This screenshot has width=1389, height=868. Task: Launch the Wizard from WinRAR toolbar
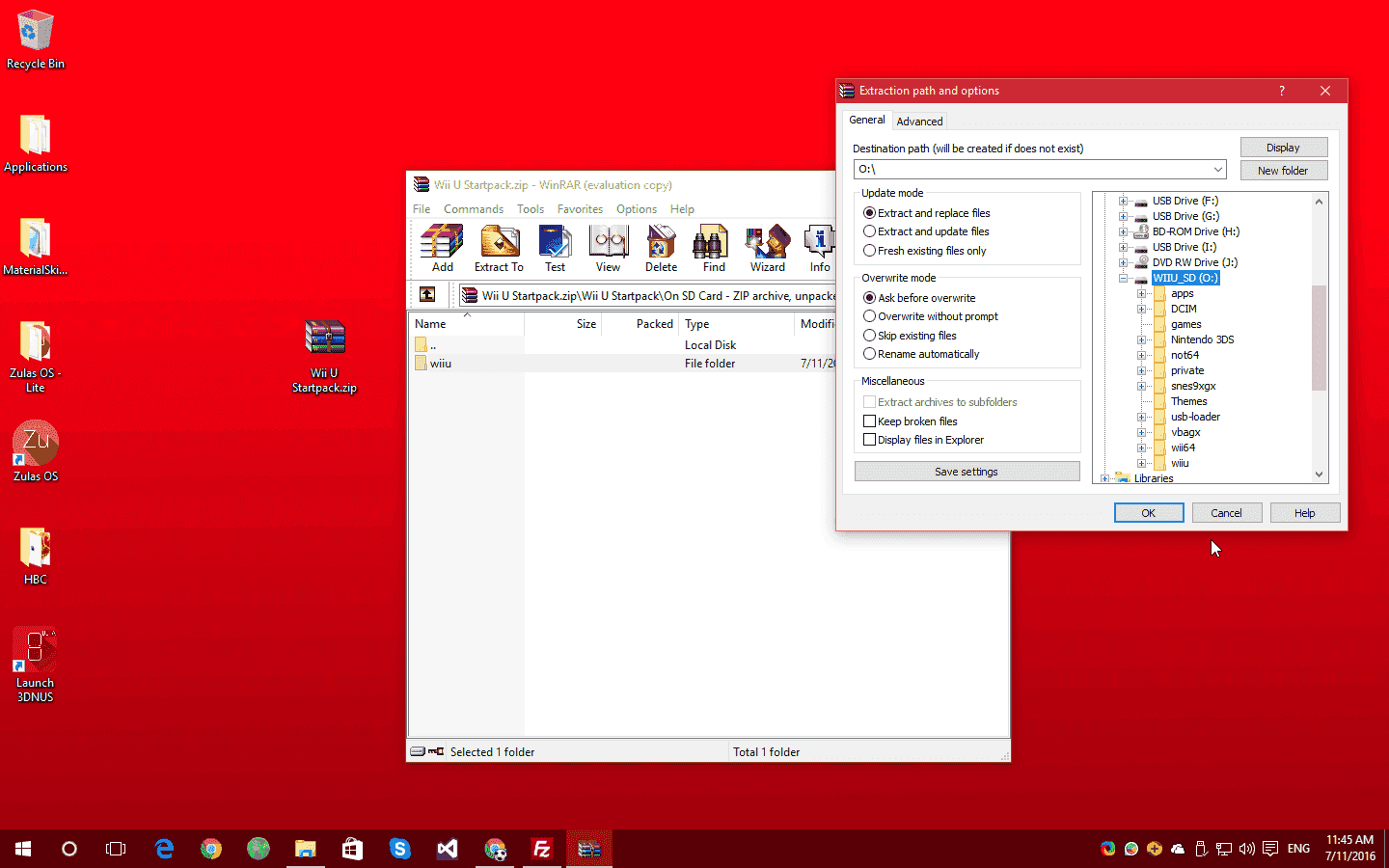pos(768,249)
